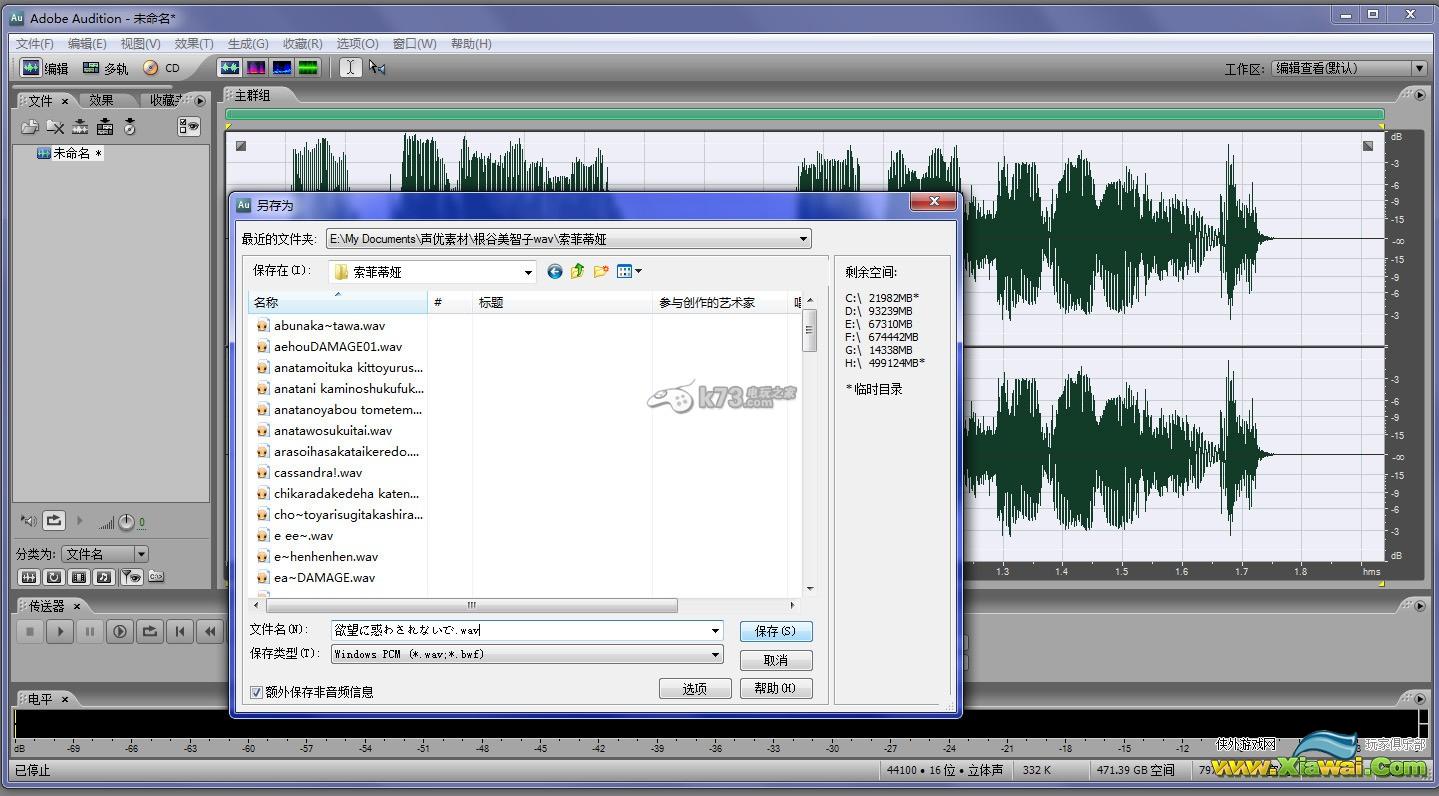Screen dimensions: 1439x796
Task: Click the 选项 options button
Action: pos(695,688)
